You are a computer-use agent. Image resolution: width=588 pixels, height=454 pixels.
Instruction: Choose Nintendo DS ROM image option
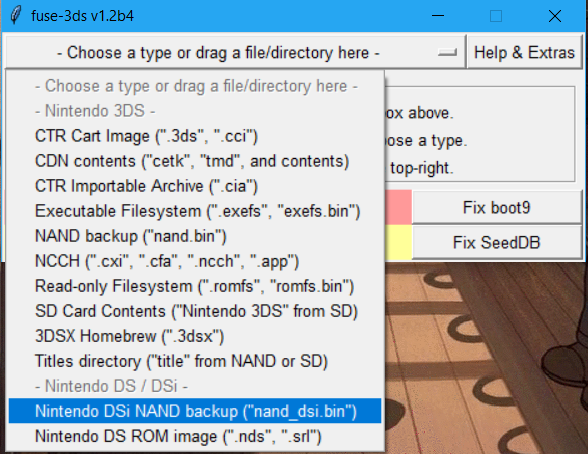[195, 436]
